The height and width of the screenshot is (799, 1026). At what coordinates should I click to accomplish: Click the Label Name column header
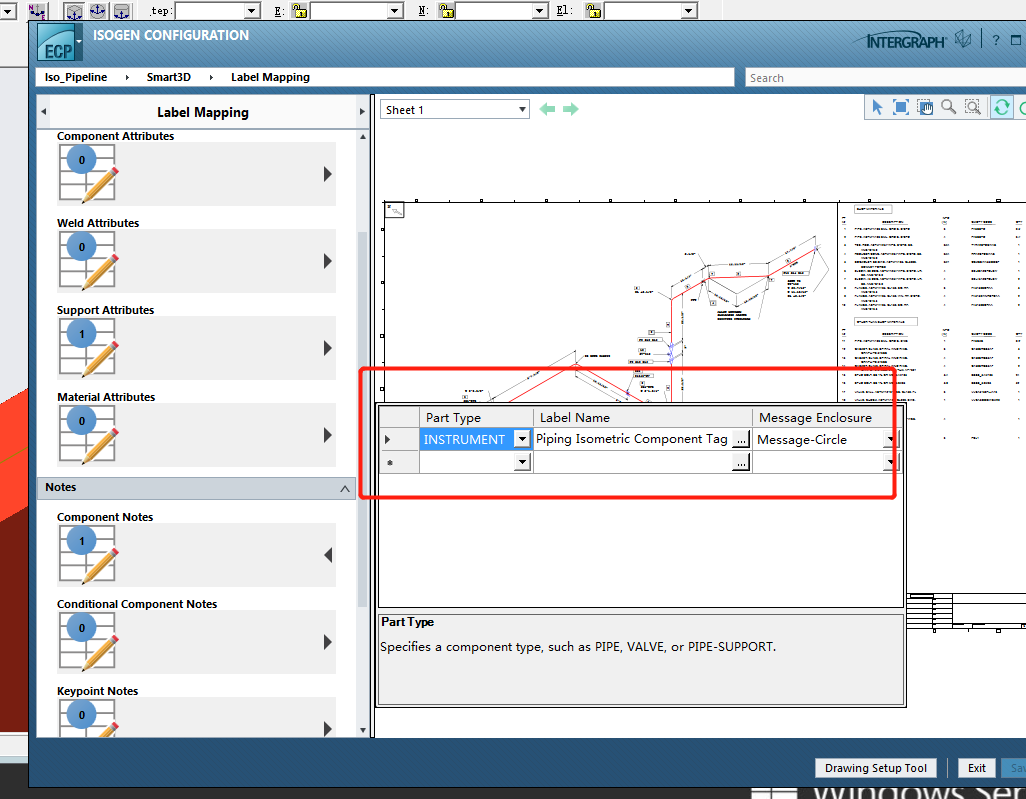pyautogui.click(x=643, y=417)
